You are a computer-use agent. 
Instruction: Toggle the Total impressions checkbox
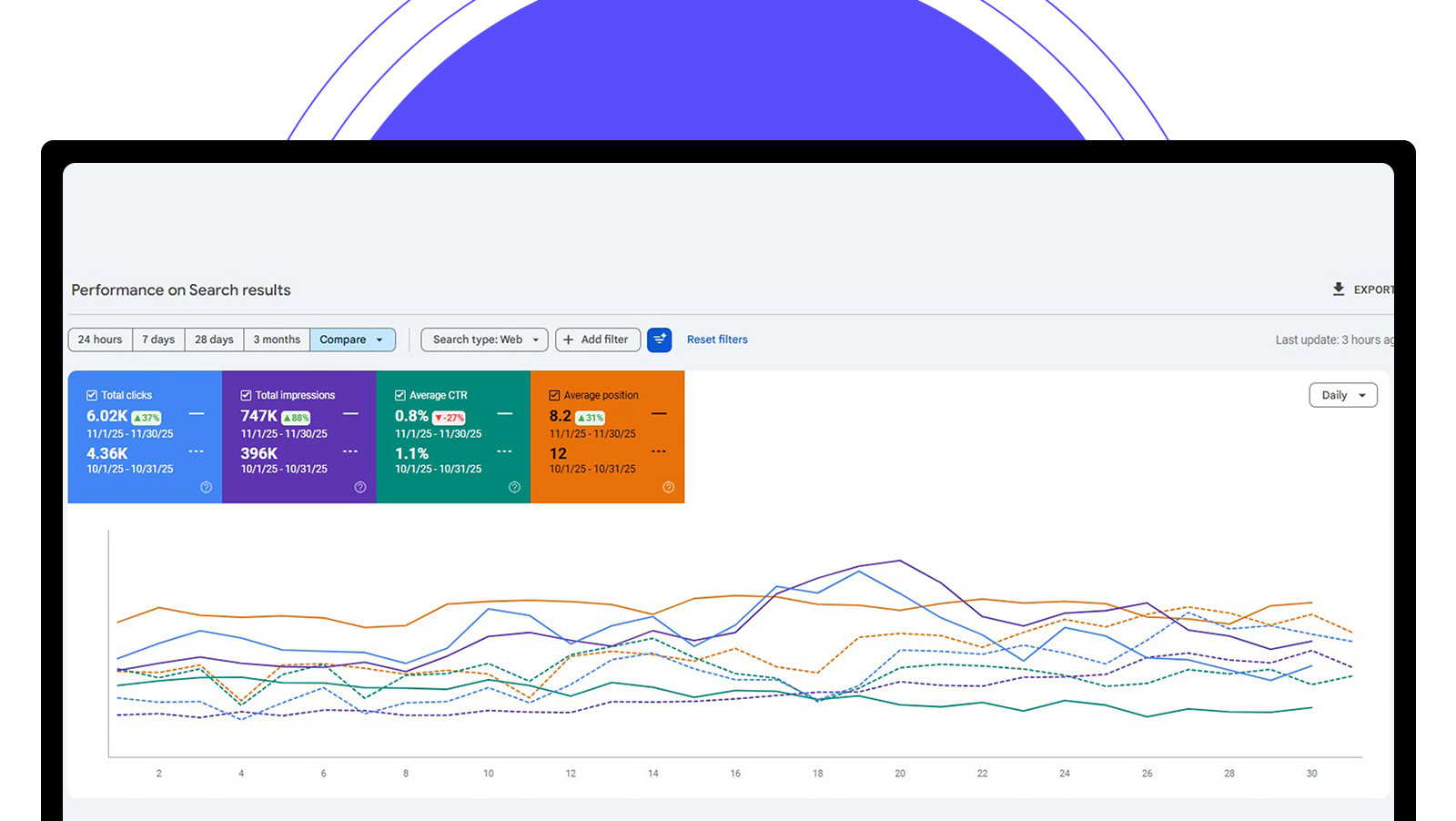tap(246, 395)
